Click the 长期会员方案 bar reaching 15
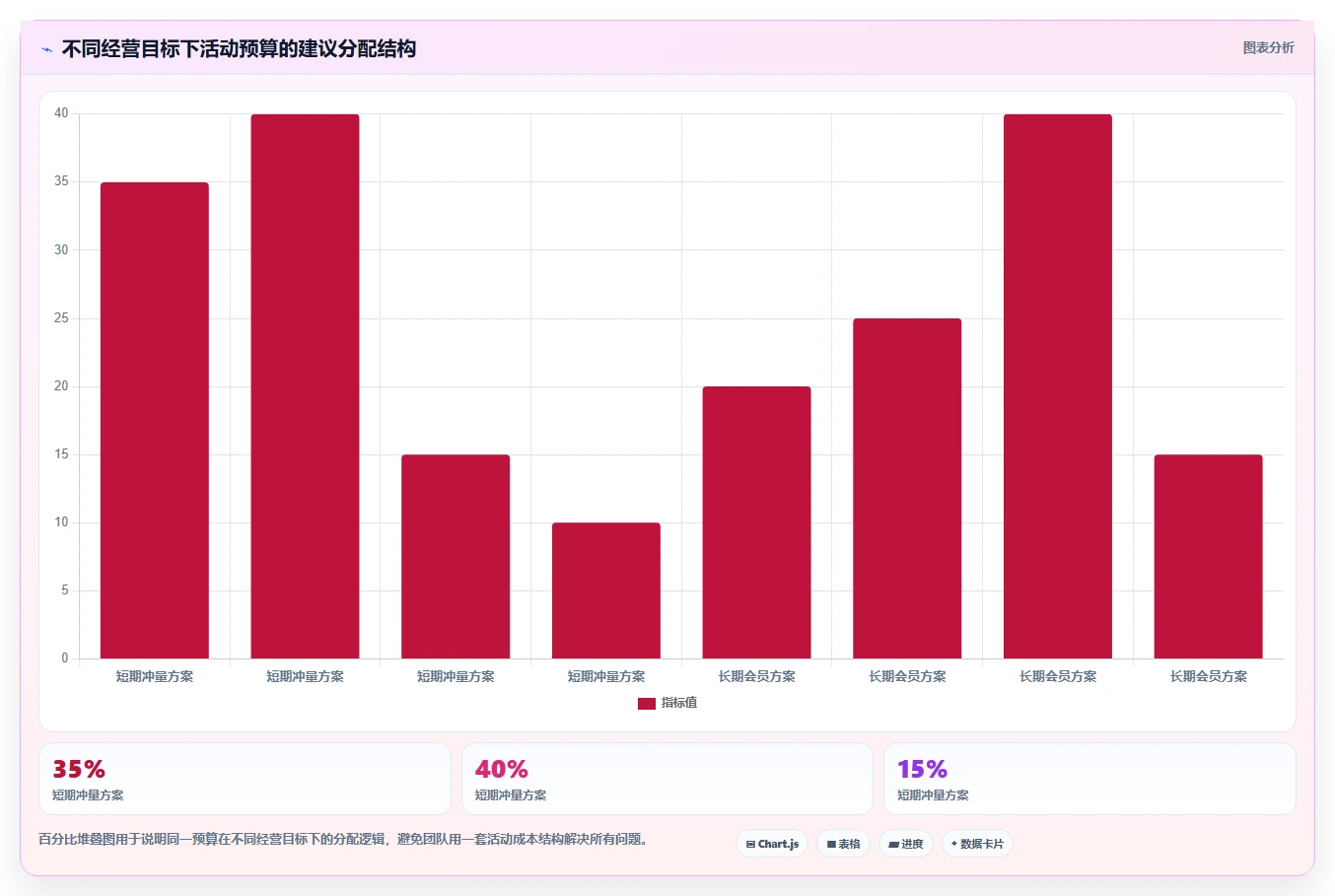Viewport: 1335px width, 896px height. [1208, 557]
